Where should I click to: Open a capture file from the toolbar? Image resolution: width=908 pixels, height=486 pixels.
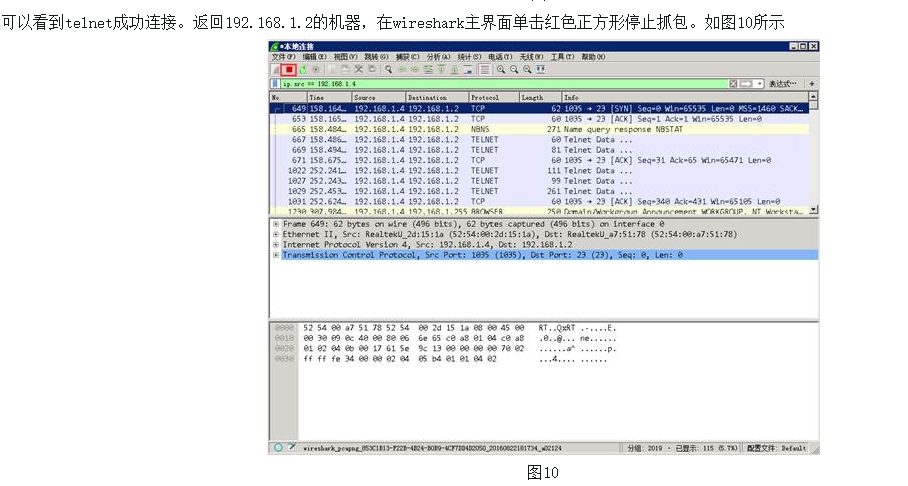[332, 70]
